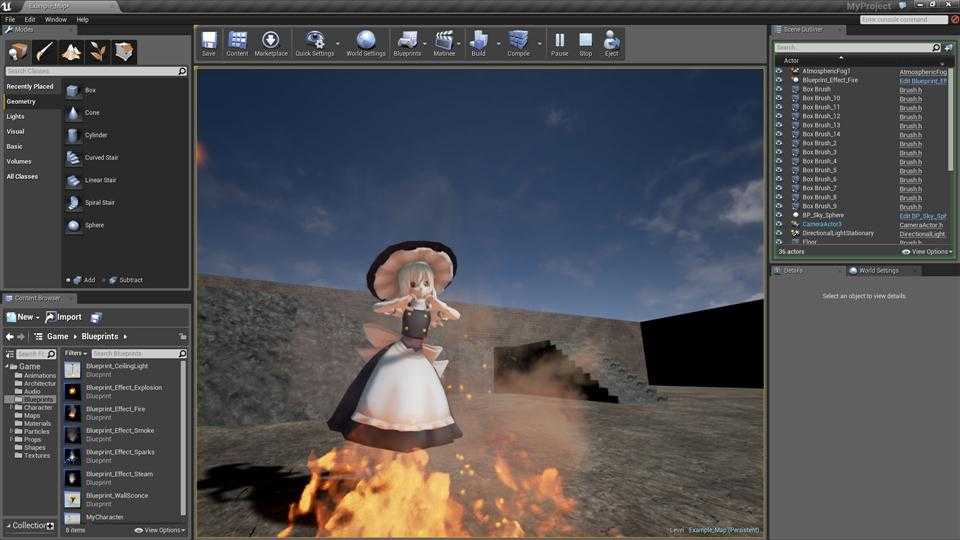Toggle visibility of CameraActor3
Viewport: 960px width, 540px height.
pyautogui.click(x=779, y=224)
